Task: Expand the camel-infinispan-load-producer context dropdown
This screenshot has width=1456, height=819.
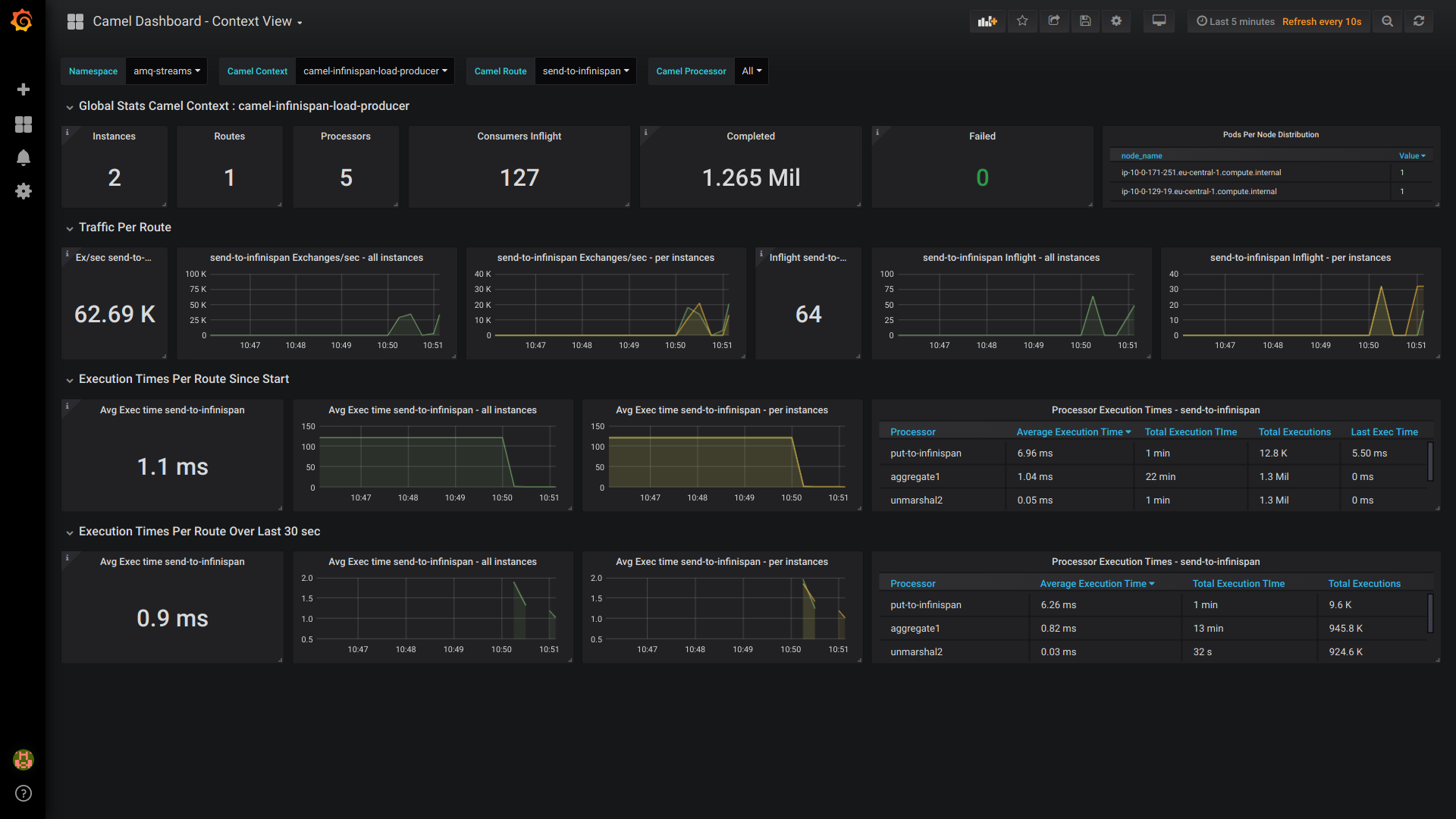Action: pyautogui.click(x=376, y=71)
